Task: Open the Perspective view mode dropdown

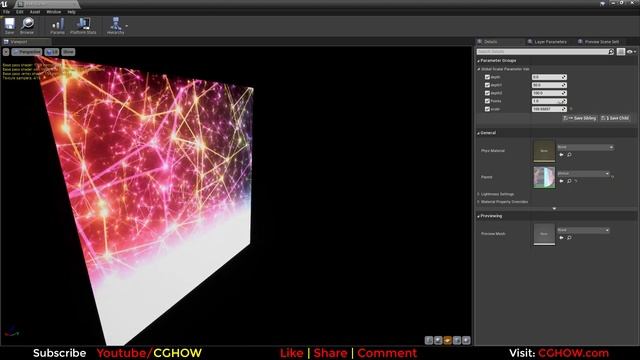Action: point(27,52)
